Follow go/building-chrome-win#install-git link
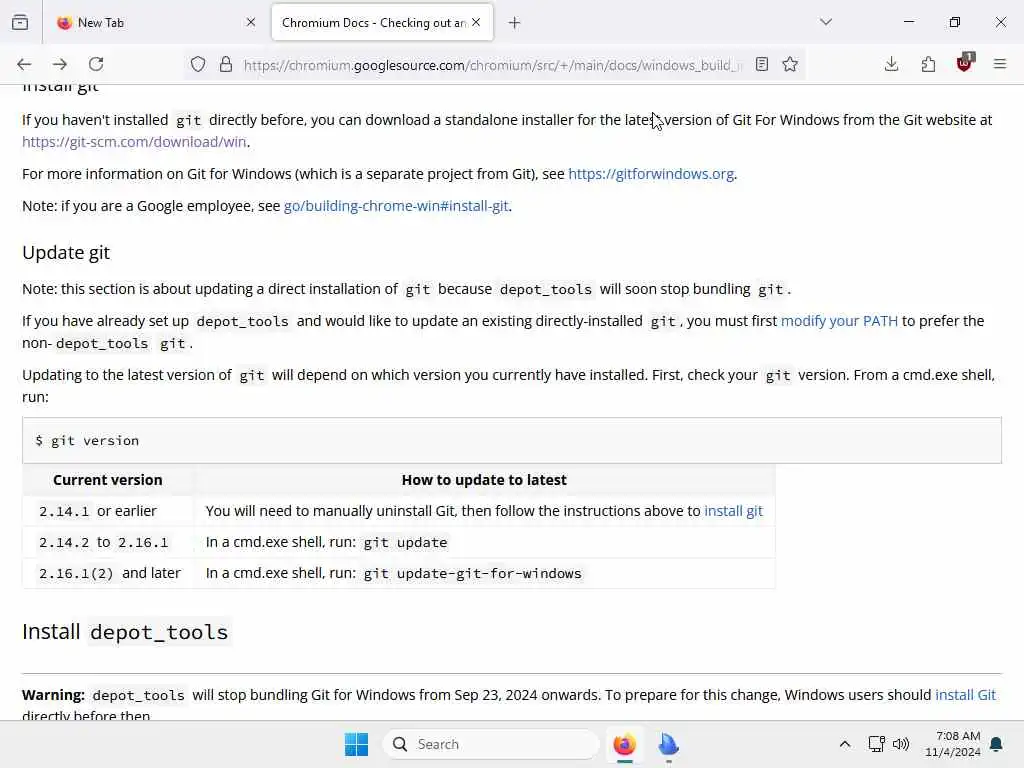Image resolution: width=1024 pixels, height=768 pixels. (x=396, y=206)
